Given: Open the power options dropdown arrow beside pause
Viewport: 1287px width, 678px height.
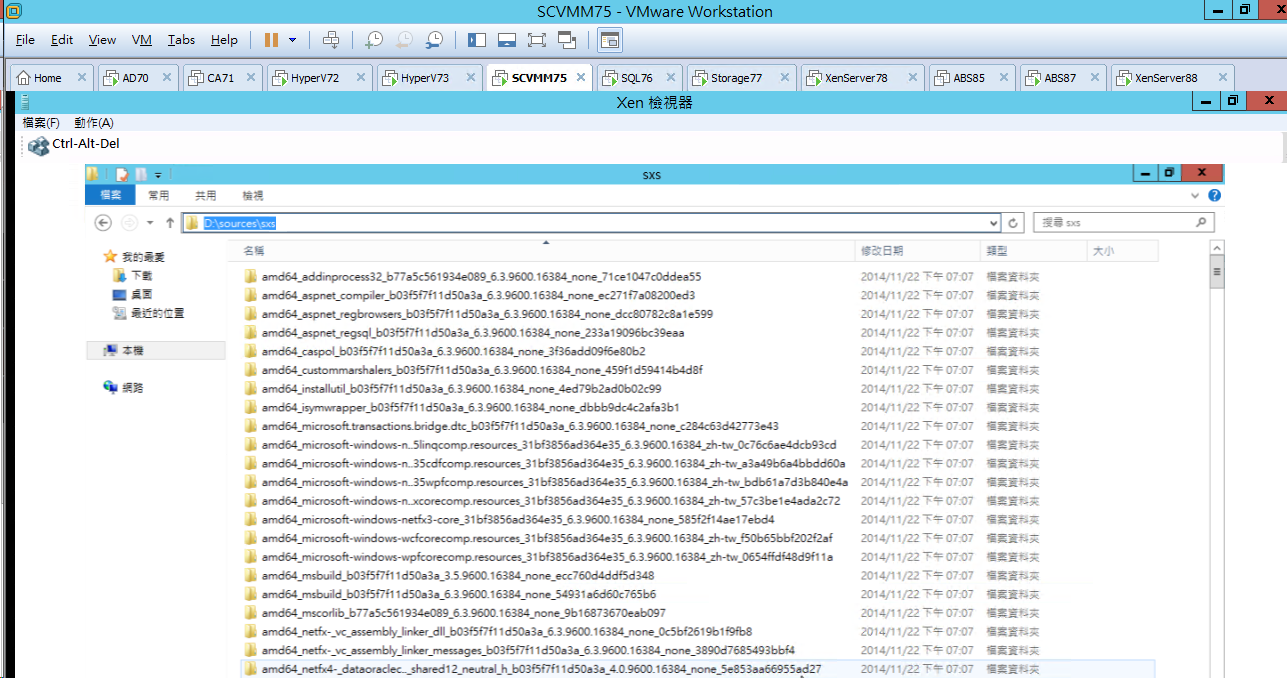Looking at the screenshot, I should pyautogui.click(x=292, y=40).
